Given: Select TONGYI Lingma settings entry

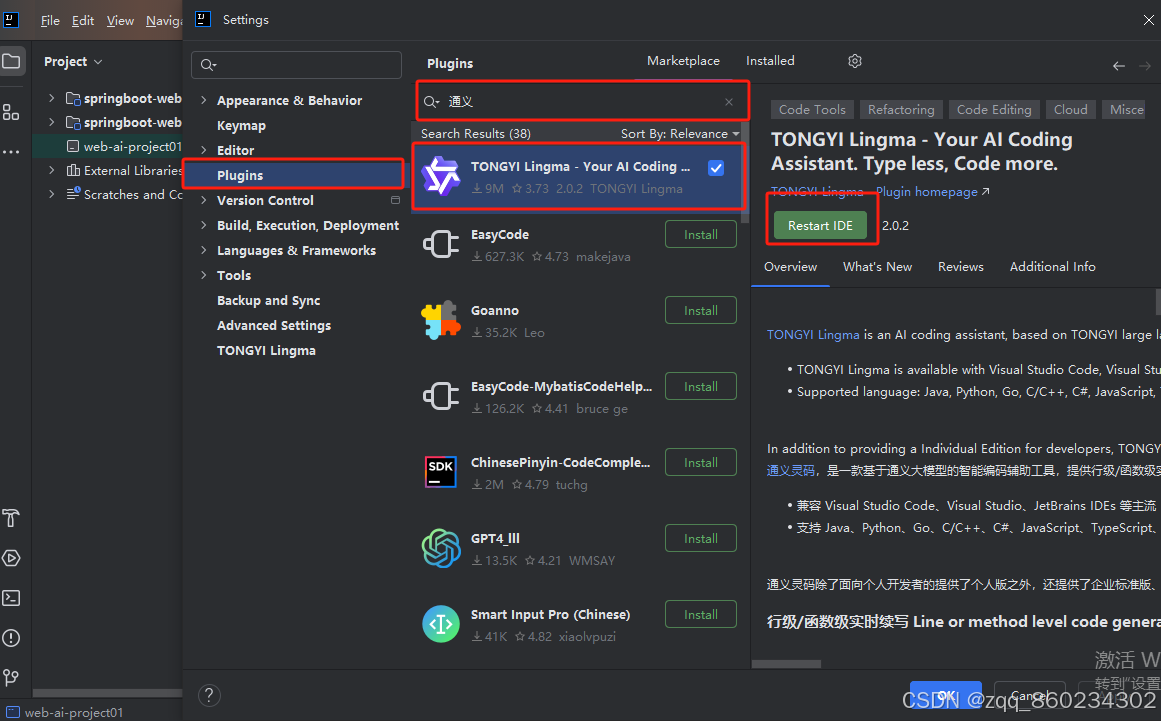Looking at the screenshot, I should [266, 350].
